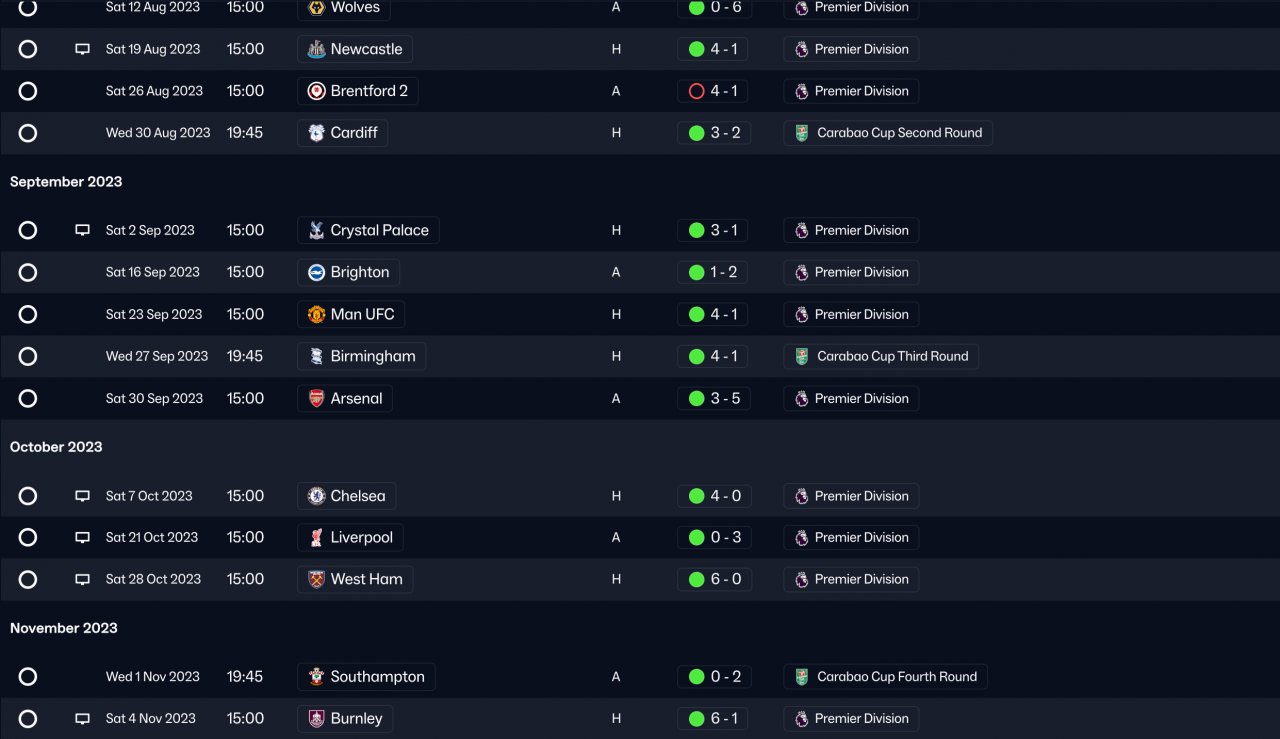Click the Cardiff club crest icon
This screenshot has height=739, width=1280.
[316, 133]
